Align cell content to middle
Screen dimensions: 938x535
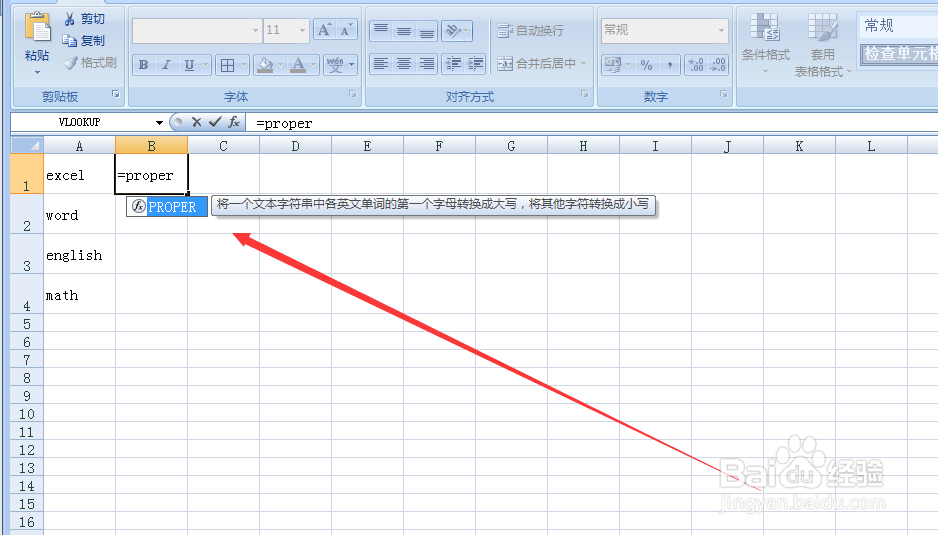click(404, 30)
